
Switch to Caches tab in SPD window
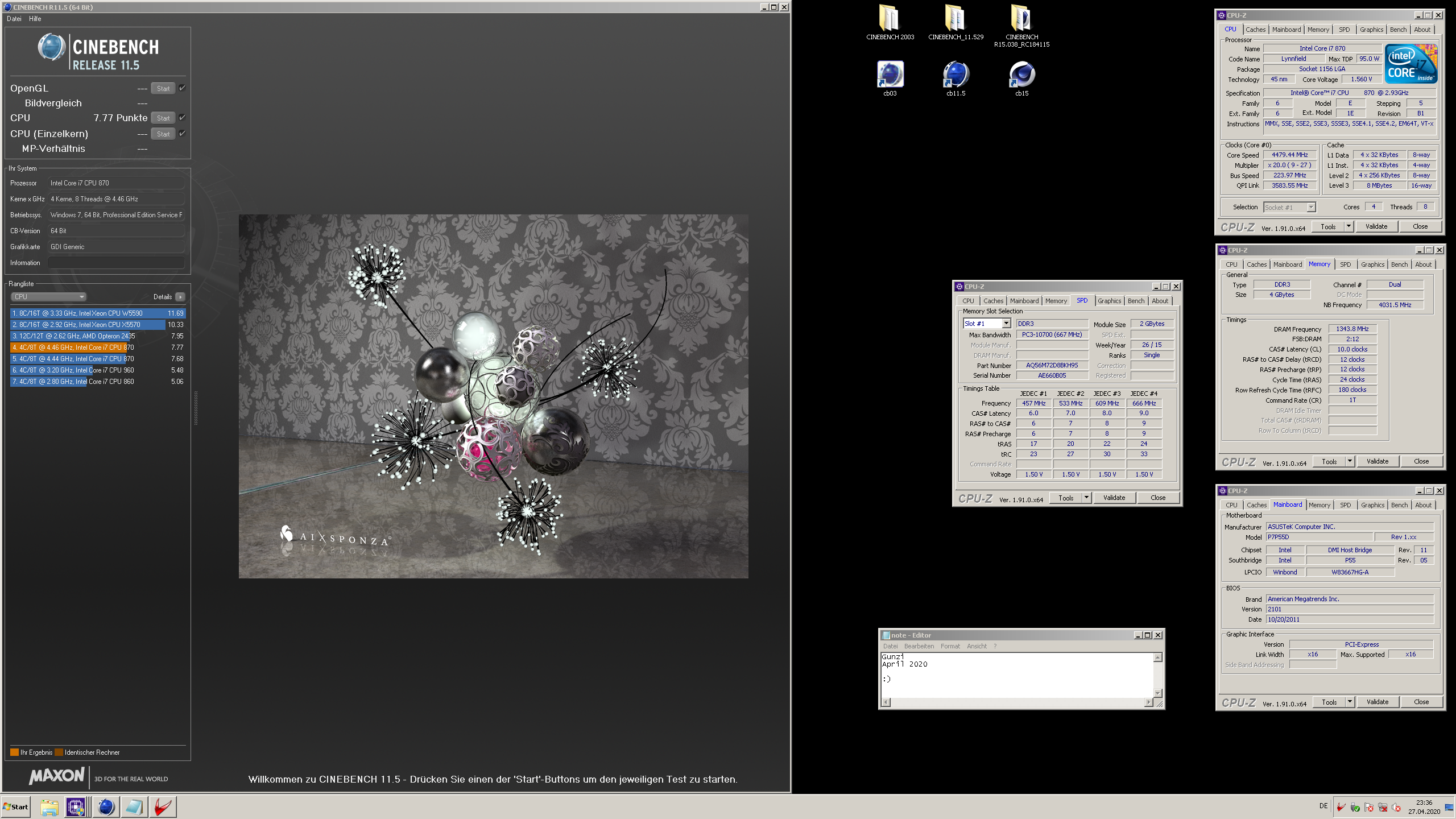pyautogui.click(x=993, y=301)
